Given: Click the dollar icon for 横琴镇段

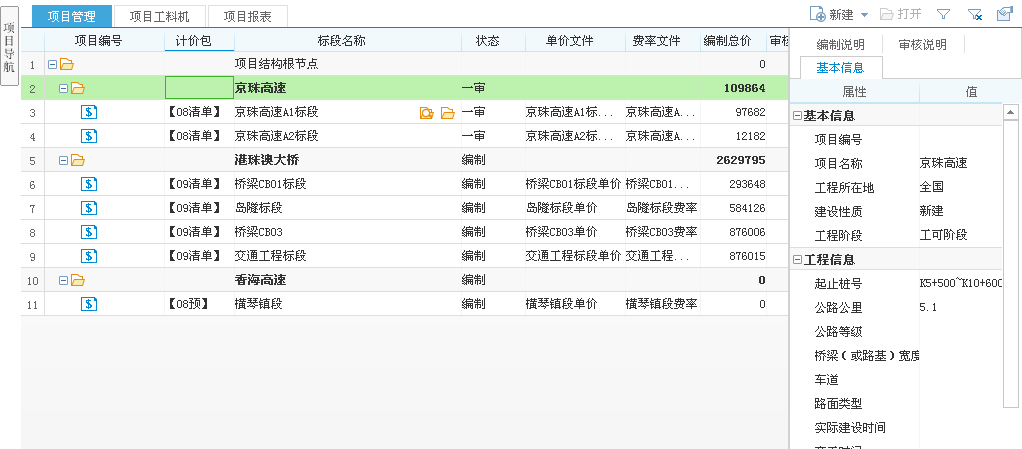Looking at the screenshot, I should tap(89, 304).
